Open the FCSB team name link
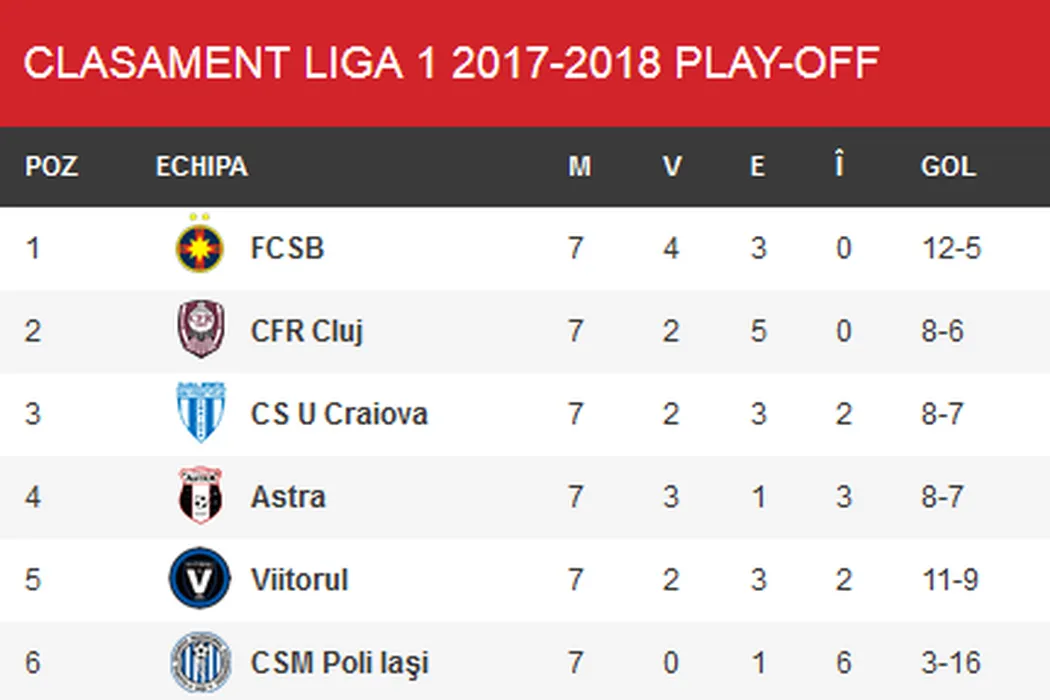 tap(287, 248)
